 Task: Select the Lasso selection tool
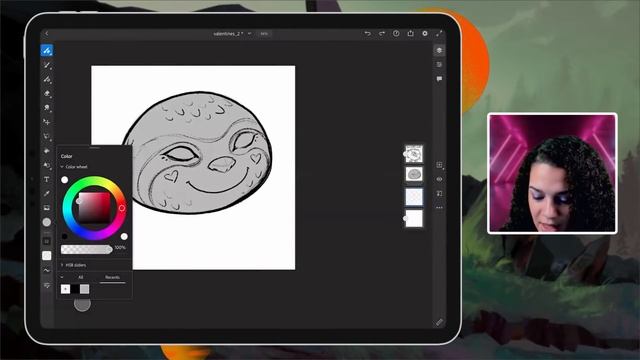(47, 136)
